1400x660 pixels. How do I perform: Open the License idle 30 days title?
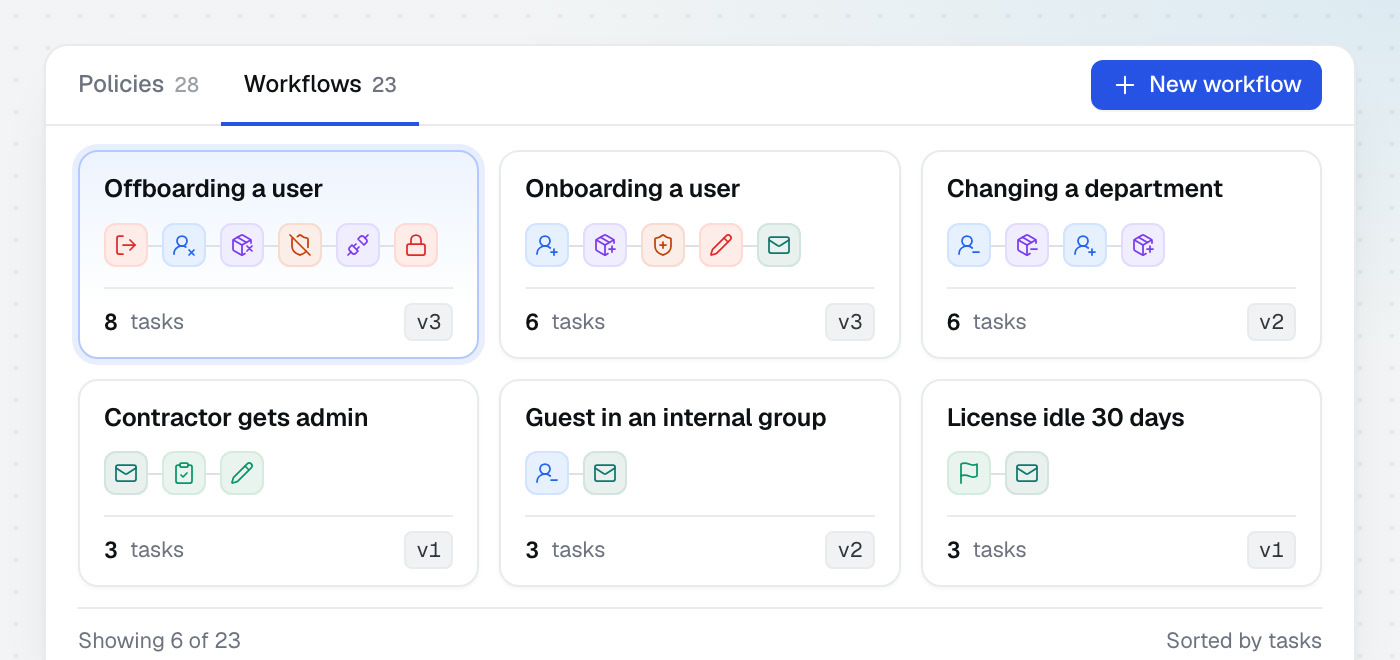tap(1066, 417)
